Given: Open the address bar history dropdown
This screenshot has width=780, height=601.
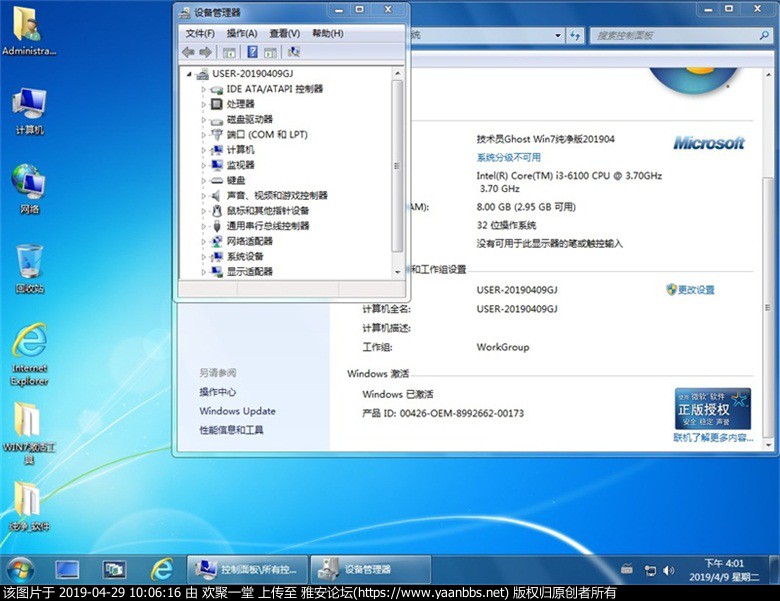Looking at the screenshot, I should tap(558, 35).
